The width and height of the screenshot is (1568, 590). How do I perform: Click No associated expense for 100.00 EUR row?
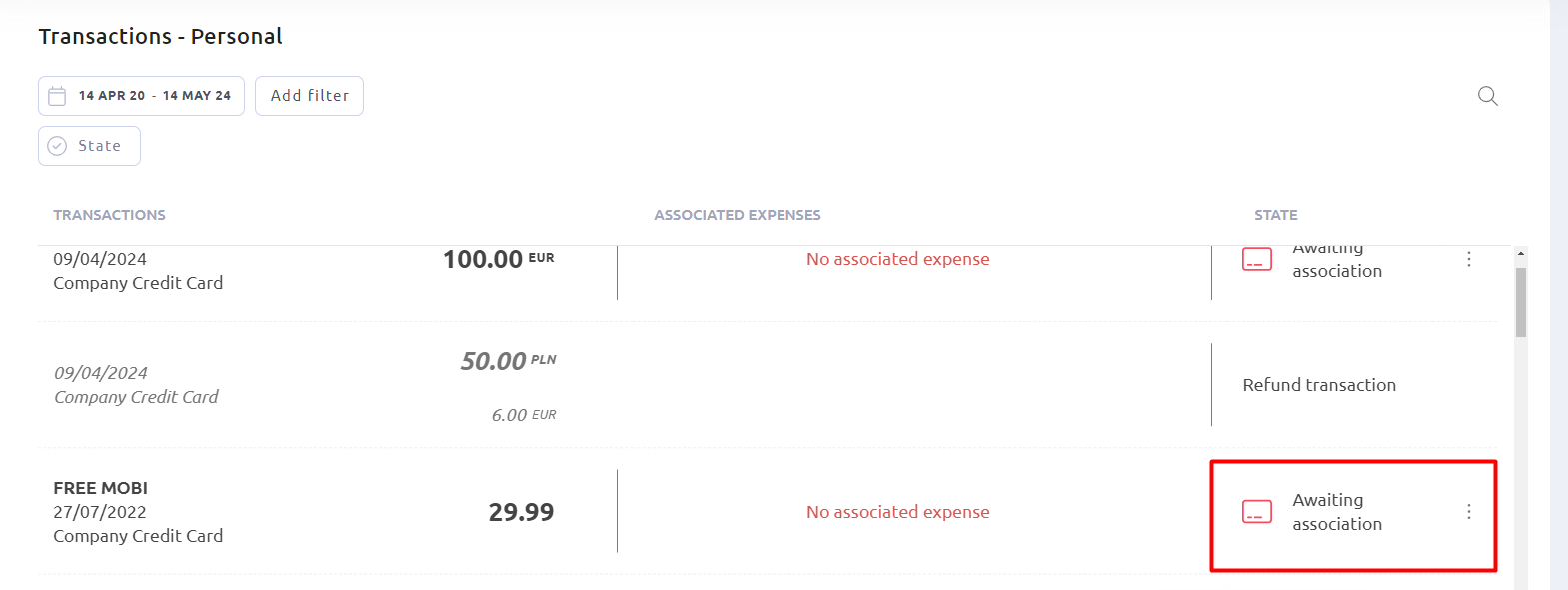click(897, 259)
